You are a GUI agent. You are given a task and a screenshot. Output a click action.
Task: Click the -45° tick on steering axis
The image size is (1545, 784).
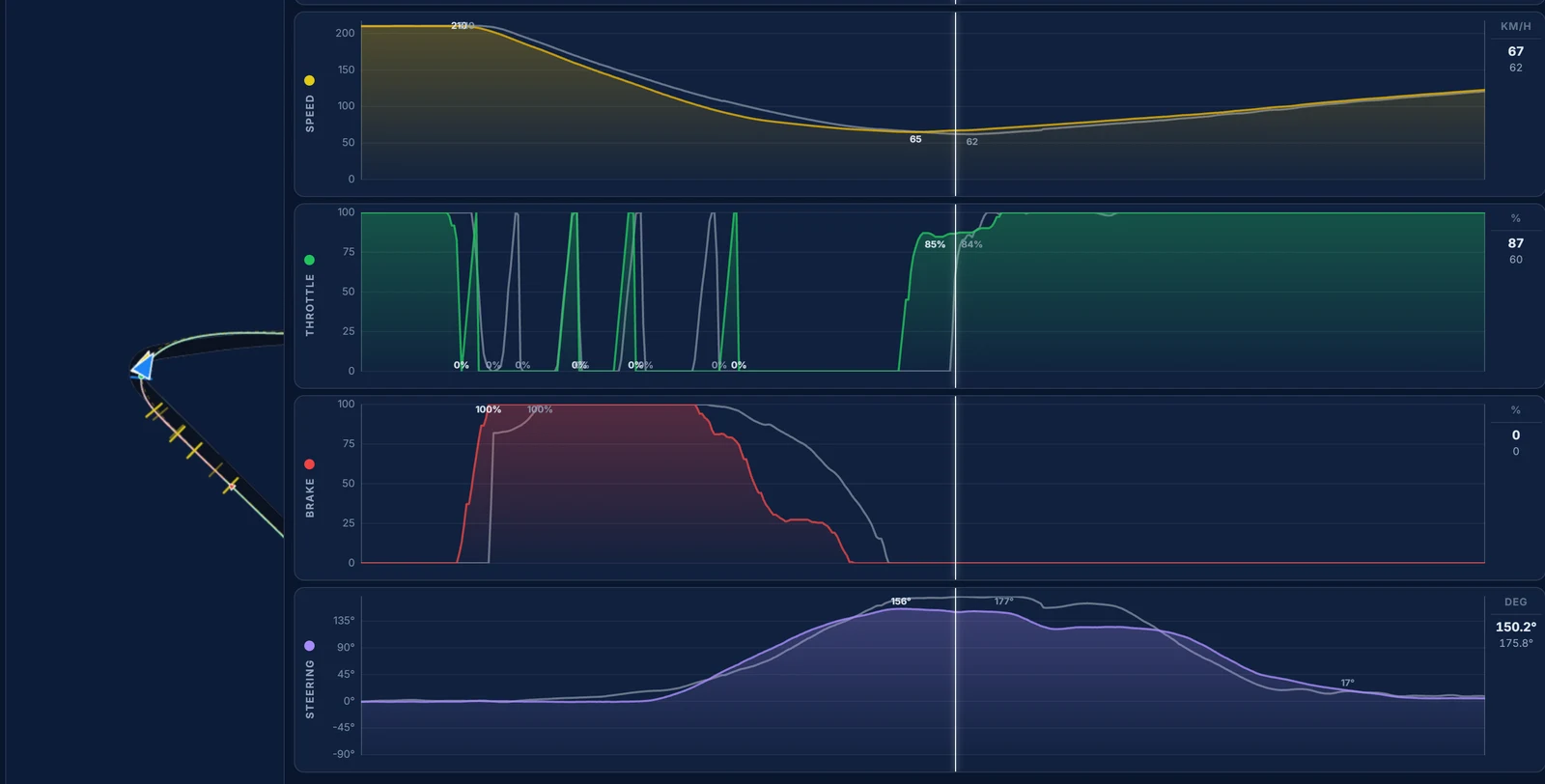tap(344, 727)
